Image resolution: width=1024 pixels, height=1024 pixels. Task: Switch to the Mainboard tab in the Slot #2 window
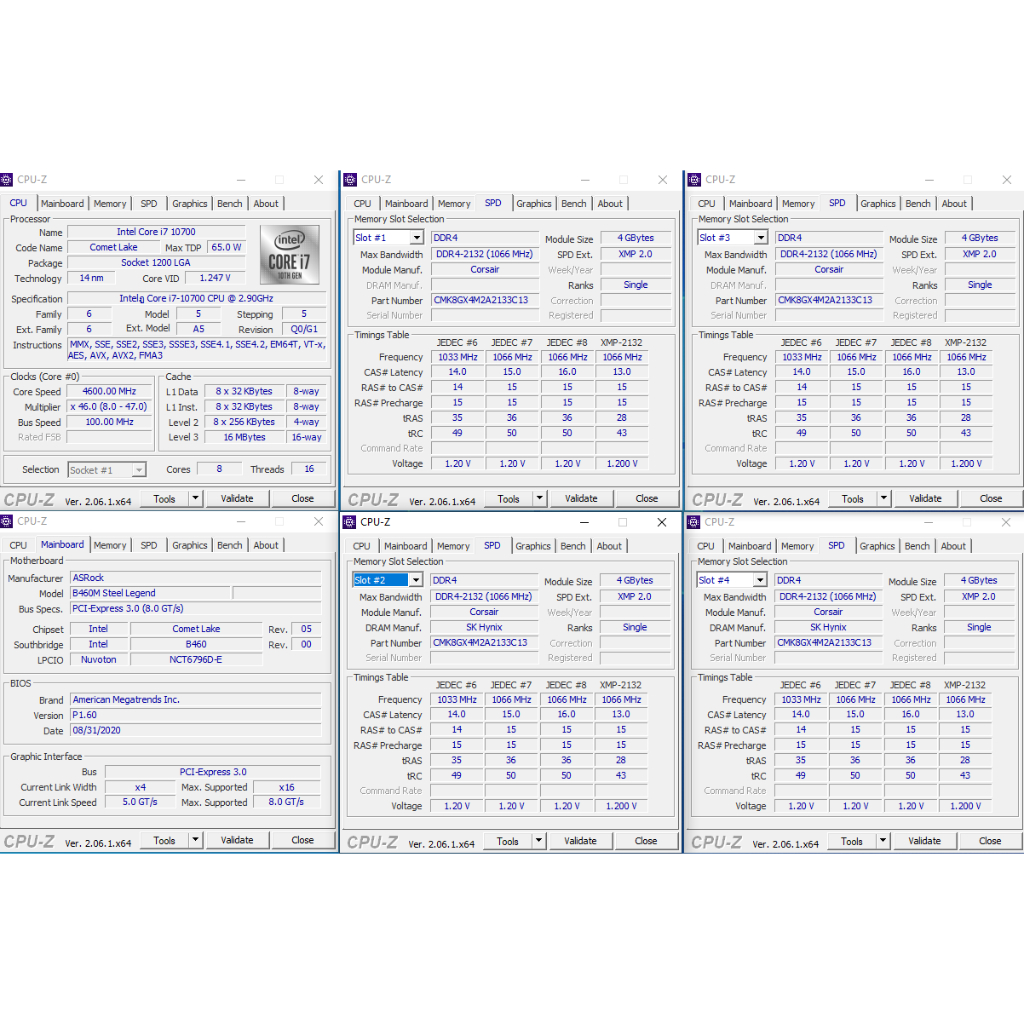click(x=405, y=546)
